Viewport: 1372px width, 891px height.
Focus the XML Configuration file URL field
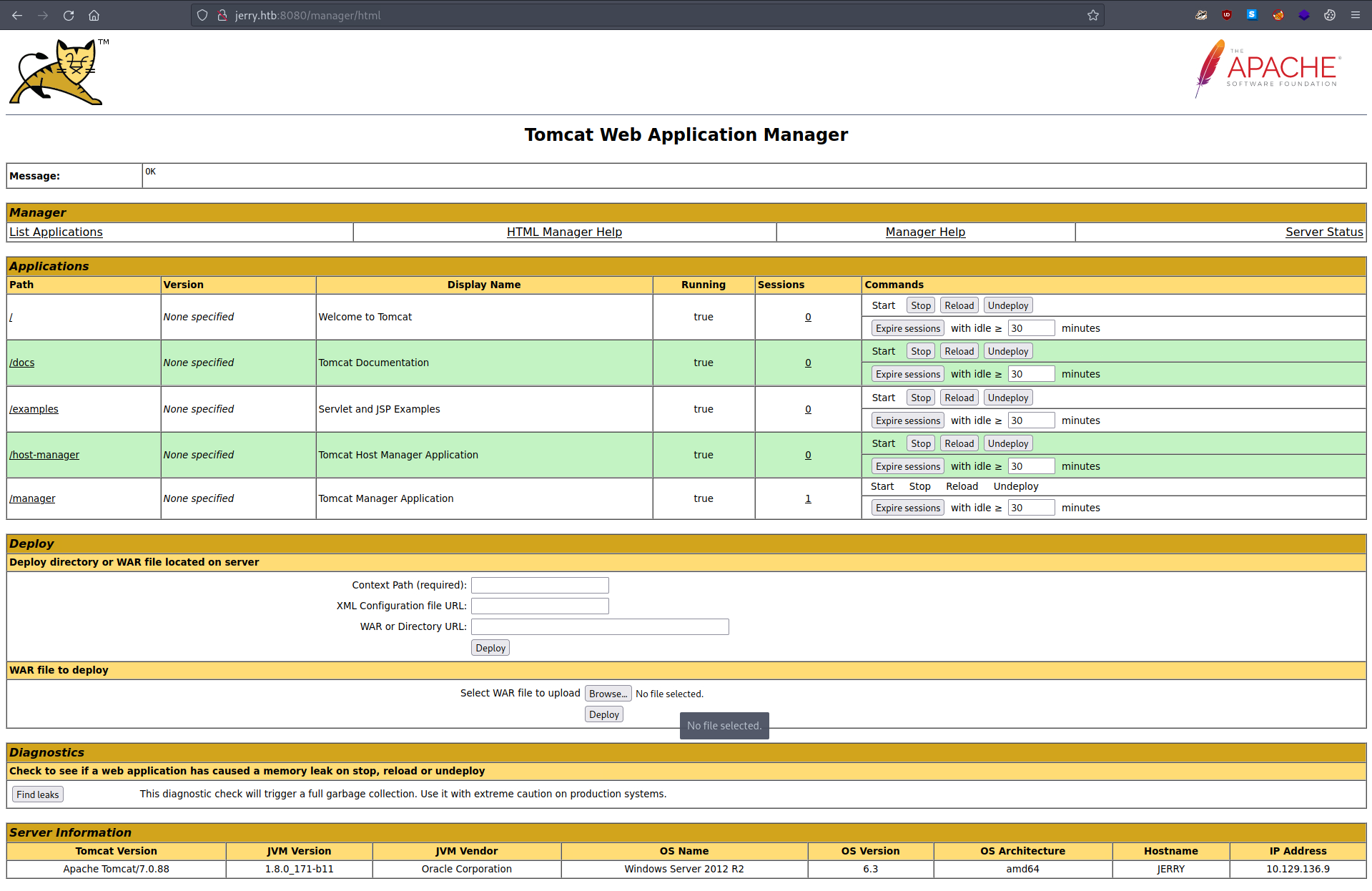point(540,606)
